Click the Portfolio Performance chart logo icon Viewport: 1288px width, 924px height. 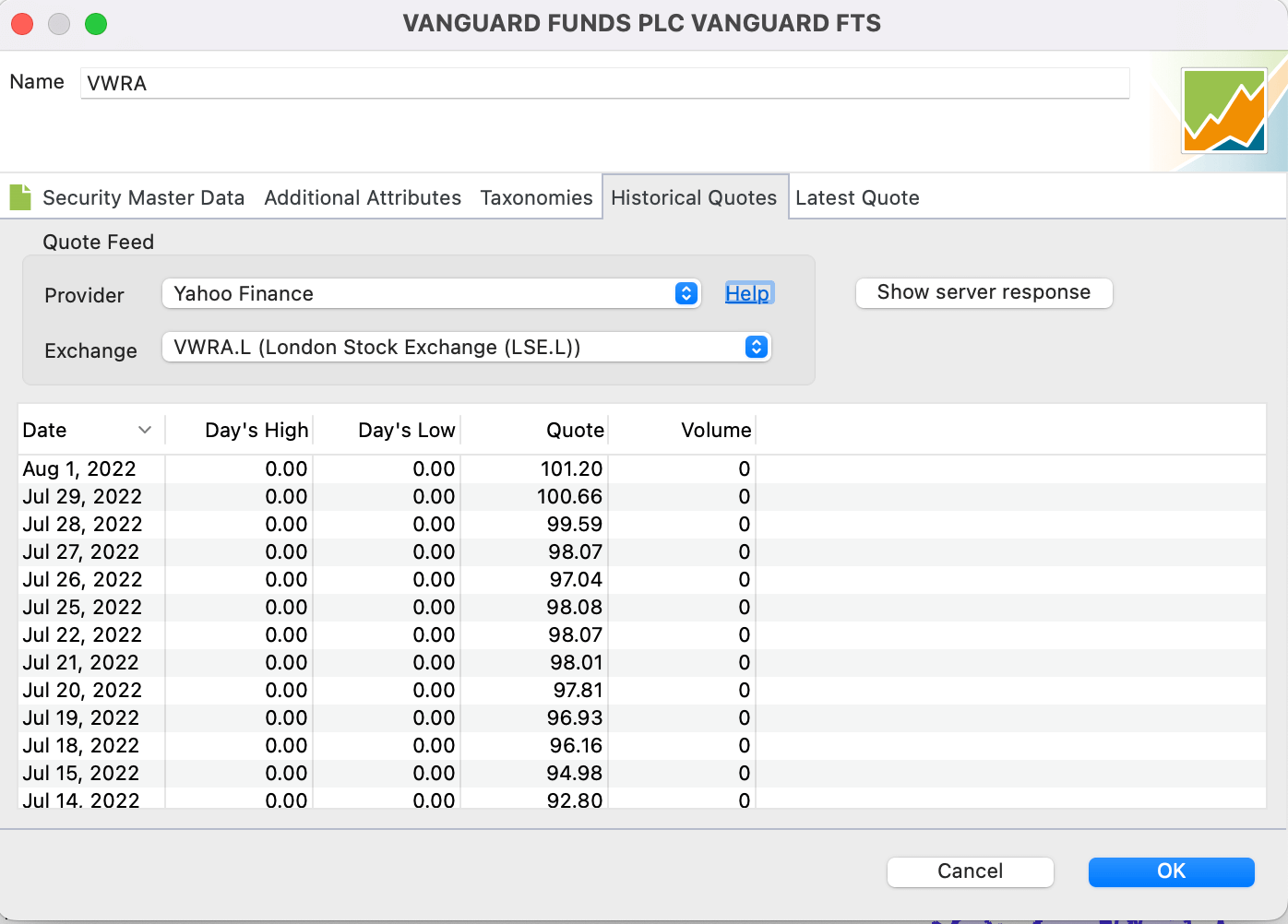click(1224, 112)
